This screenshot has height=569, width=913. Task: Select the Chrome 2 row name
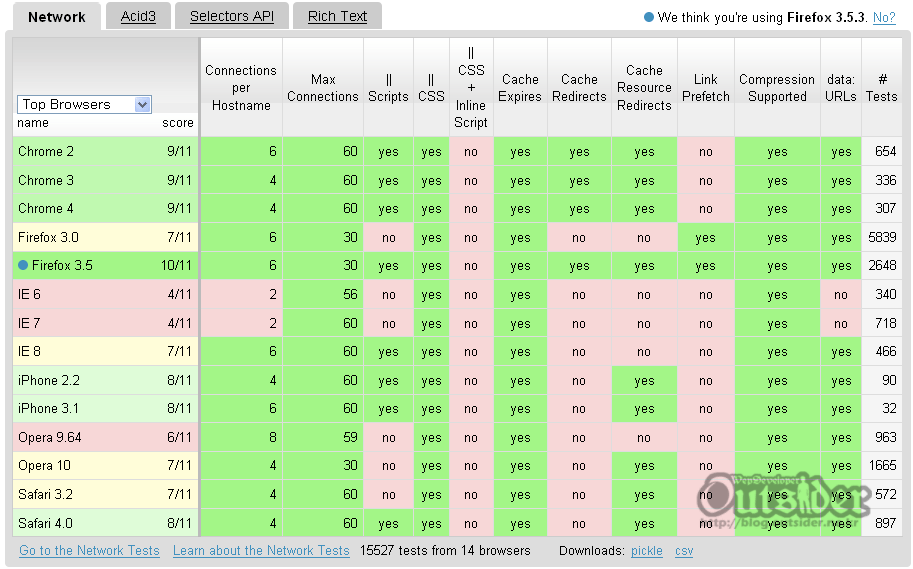46,151
